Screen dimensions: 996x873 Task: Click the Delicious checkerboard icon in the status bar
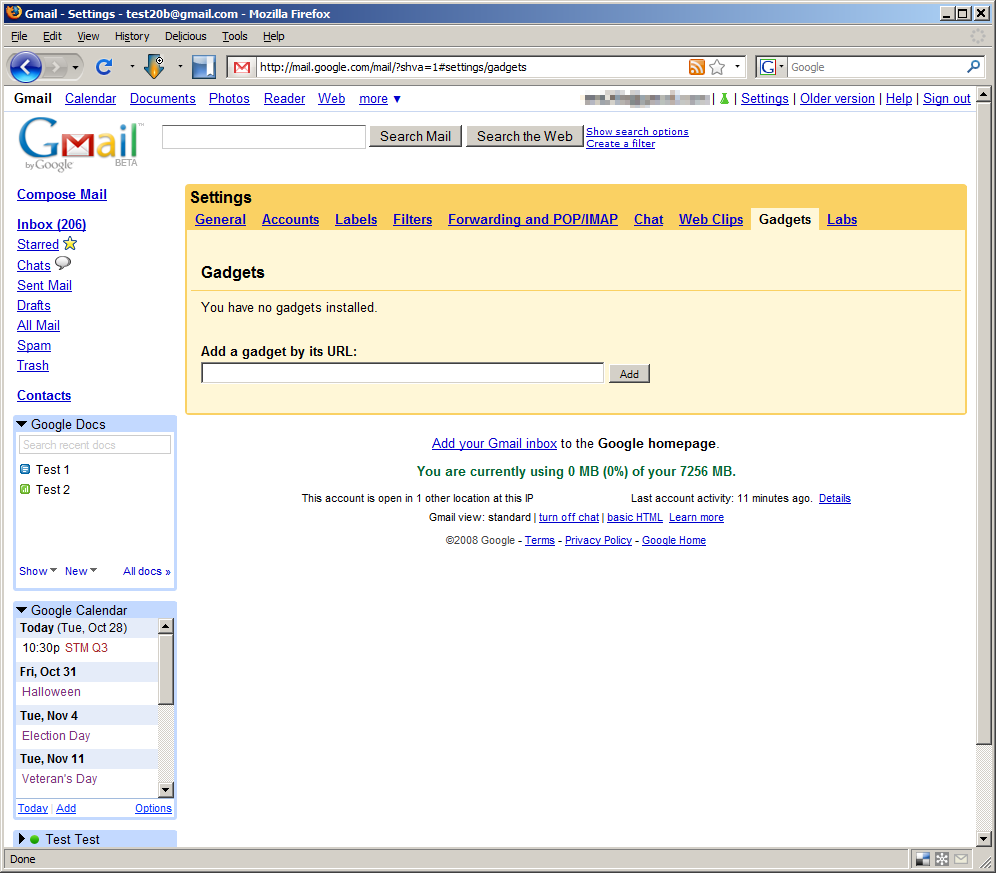[923, 859]
